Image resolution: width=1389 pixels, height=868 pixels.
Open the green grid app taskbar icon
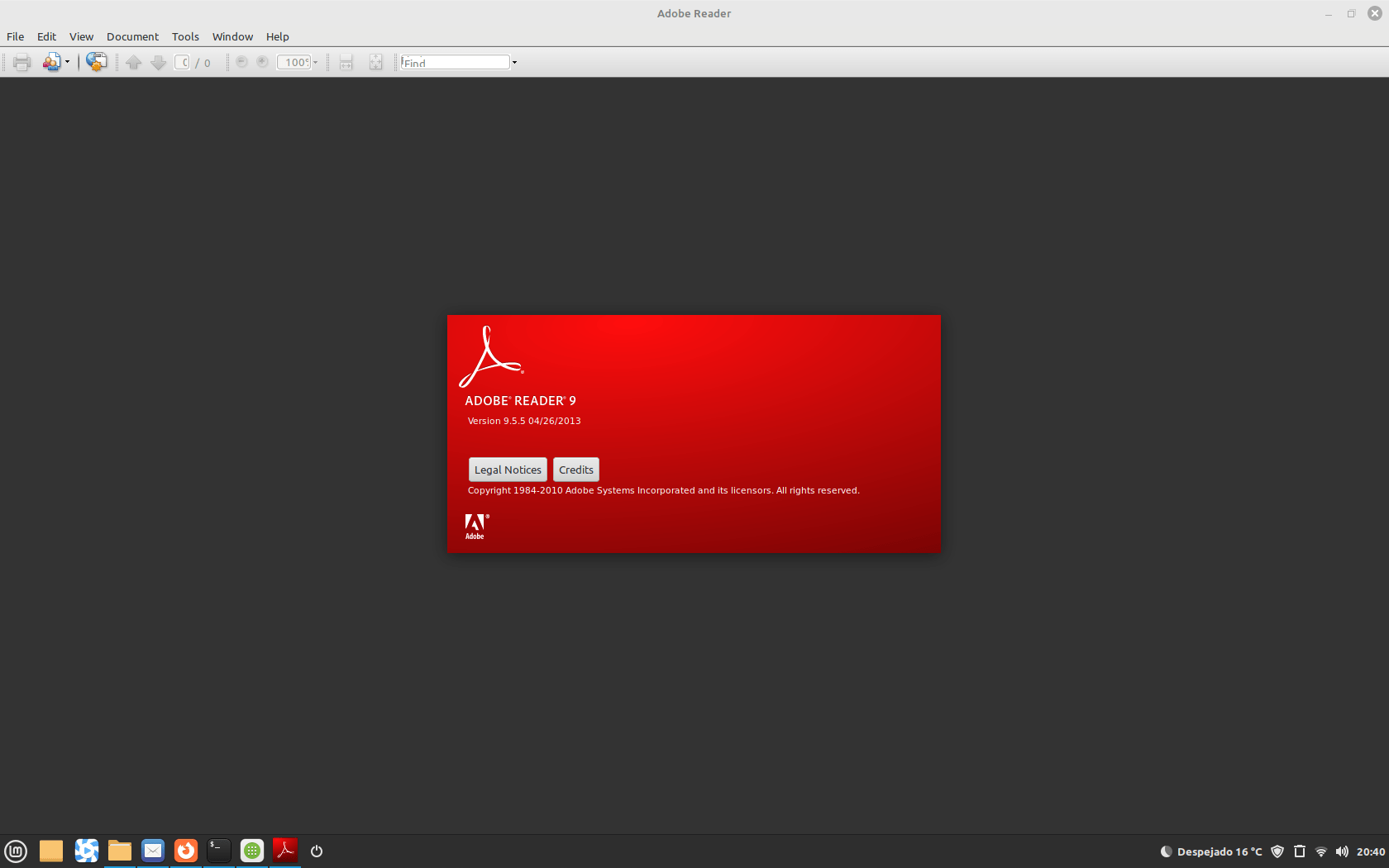[252, 851]
